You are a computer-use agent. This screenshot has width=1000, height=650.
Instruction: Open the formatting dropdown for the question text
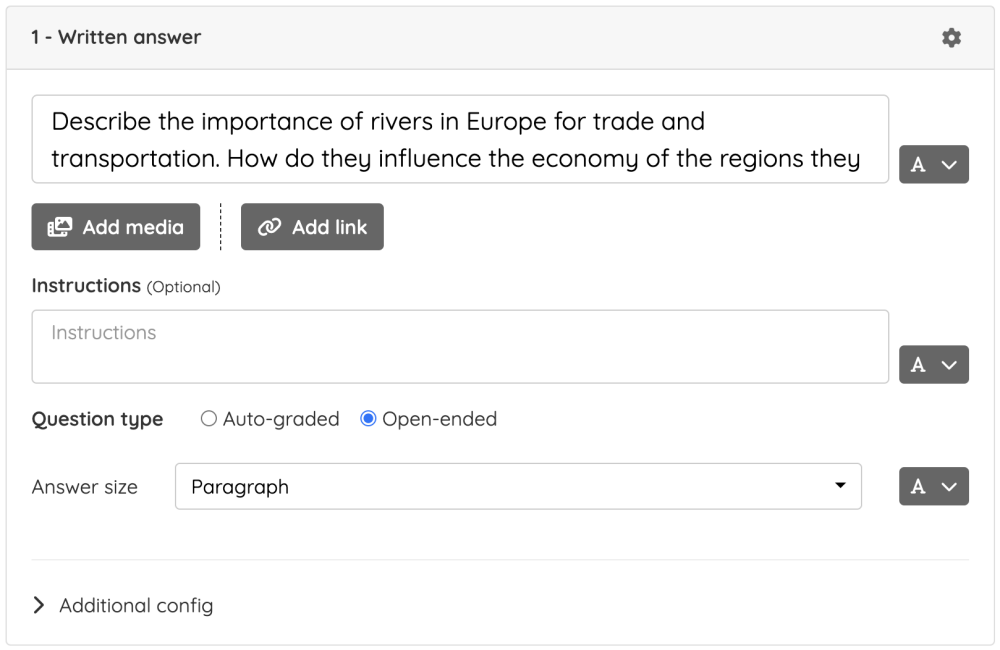coord(933,164)
